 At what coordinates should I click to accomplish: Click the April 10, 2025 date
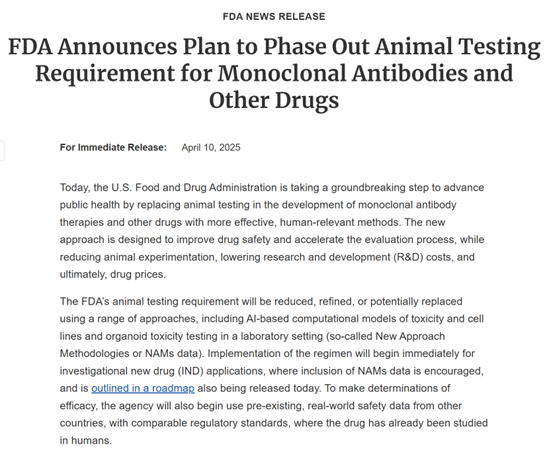point(211,147)
